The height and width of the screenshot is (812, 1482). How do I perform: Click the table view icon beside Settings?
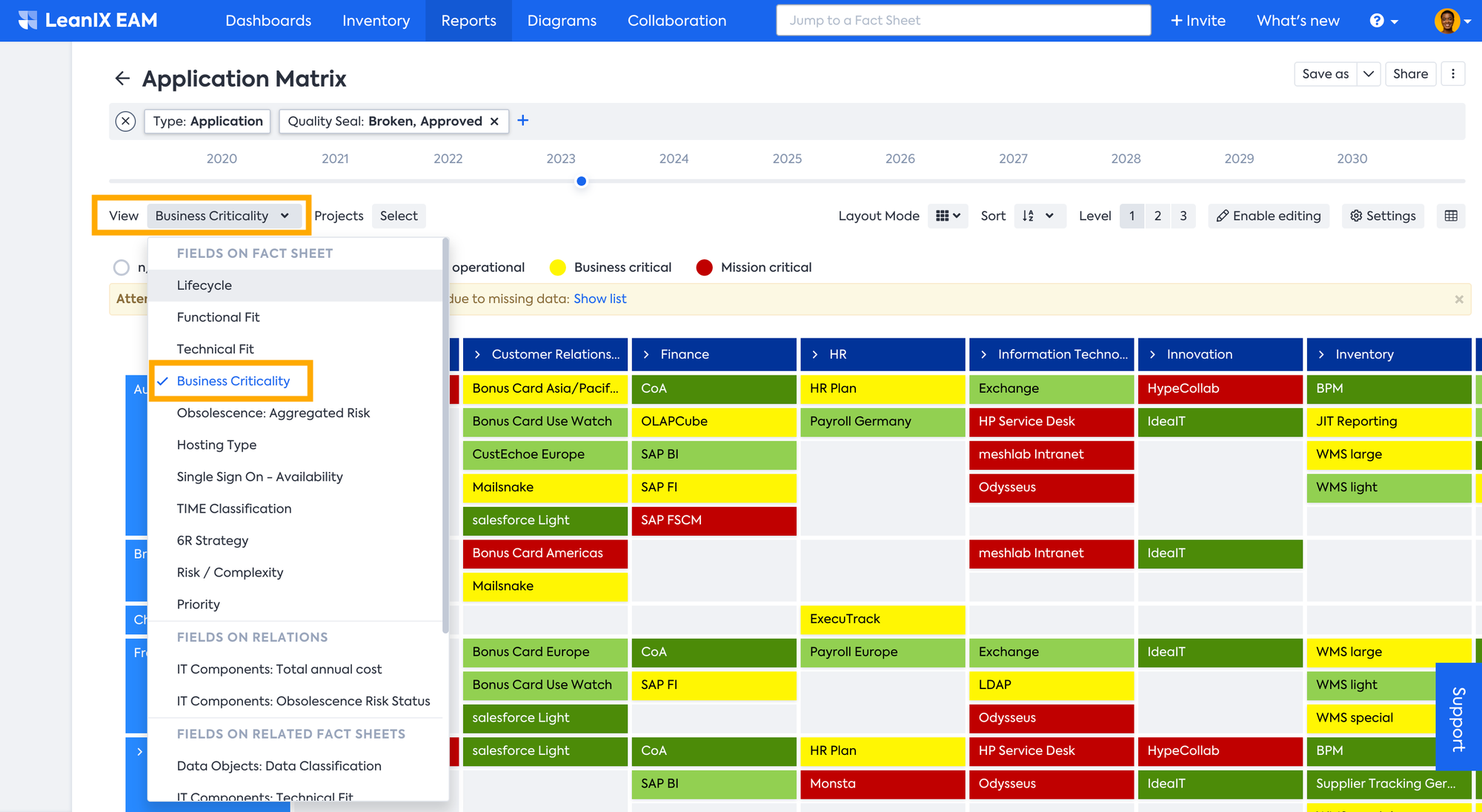pos(1451,216)
